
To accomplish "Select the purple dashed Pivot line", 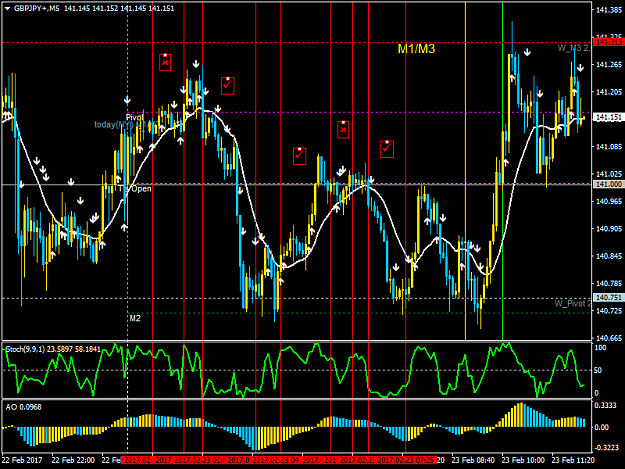I will point(359,112).
